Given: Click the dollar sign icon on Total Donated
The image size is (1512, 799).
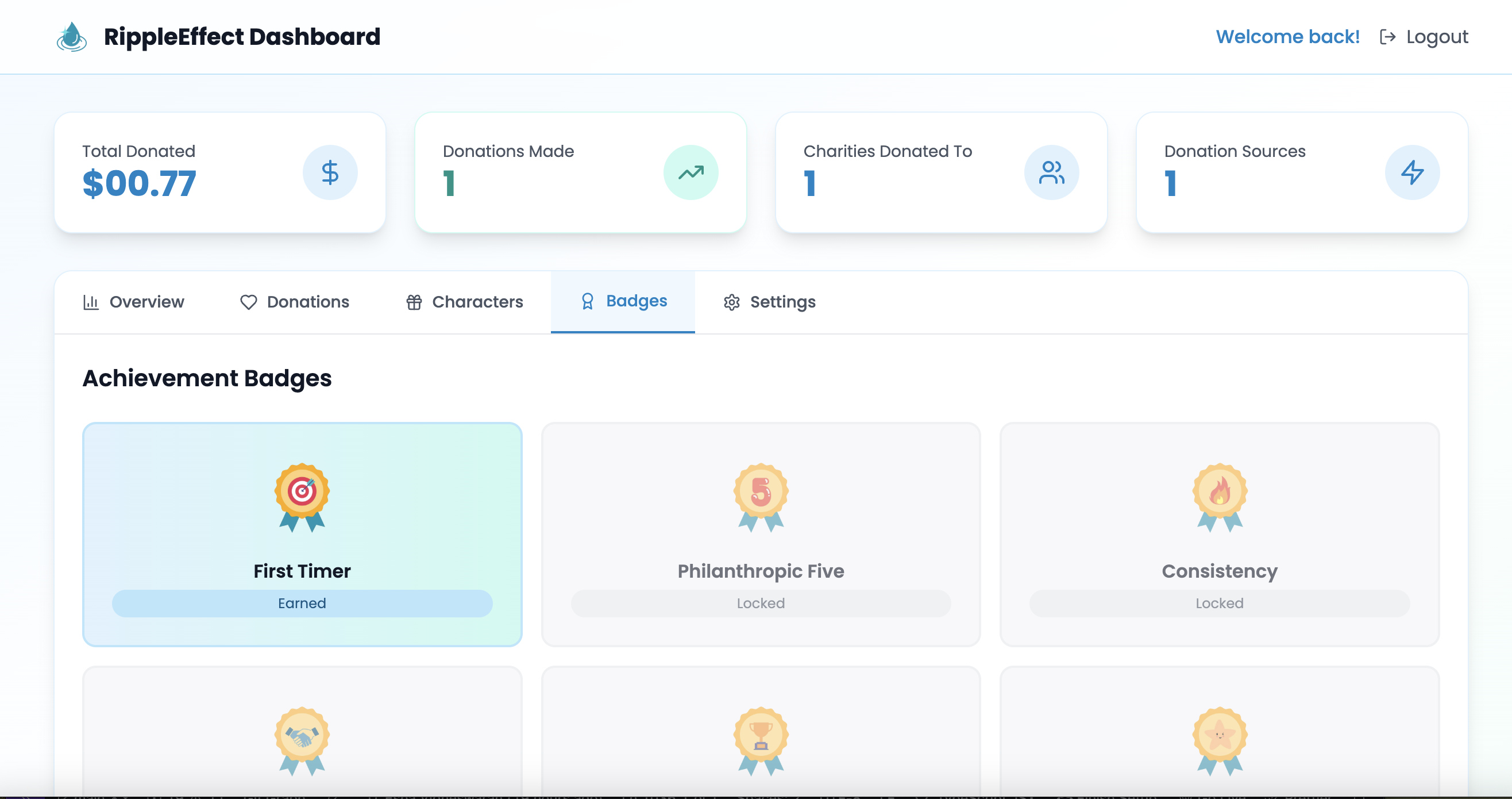Looking at the screenshot, I should tap(330, 172).
